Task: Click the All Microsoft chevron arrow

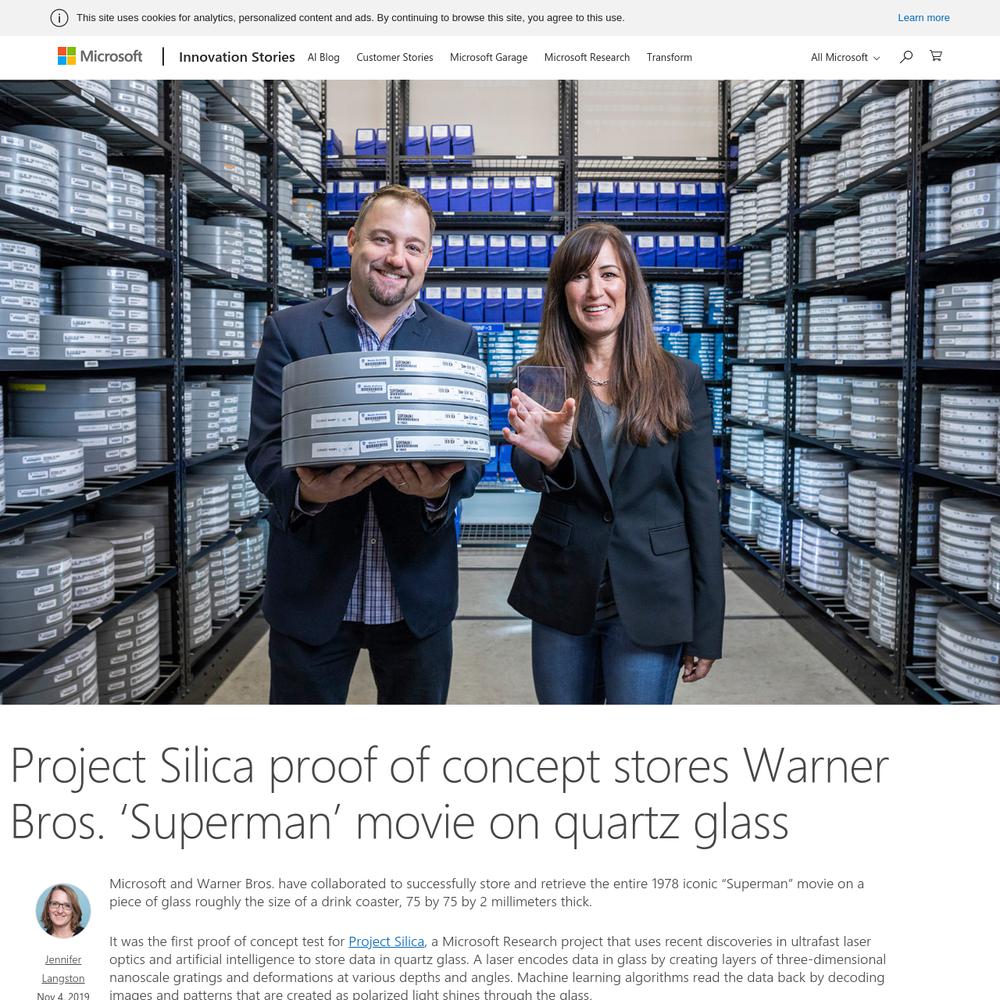Action: pyautogui.click(x=876, y=58)
